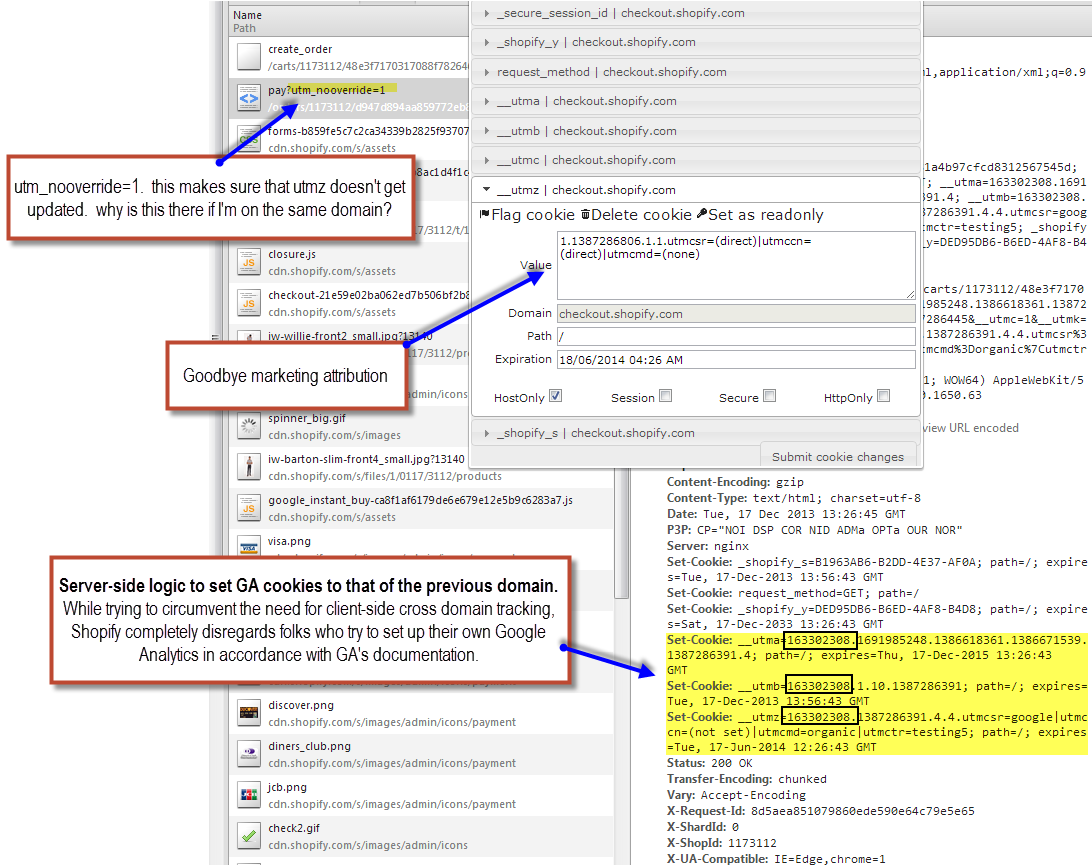Click the cookie Path field
This screenshot has width=1092, height=865.
click(736, 336)
